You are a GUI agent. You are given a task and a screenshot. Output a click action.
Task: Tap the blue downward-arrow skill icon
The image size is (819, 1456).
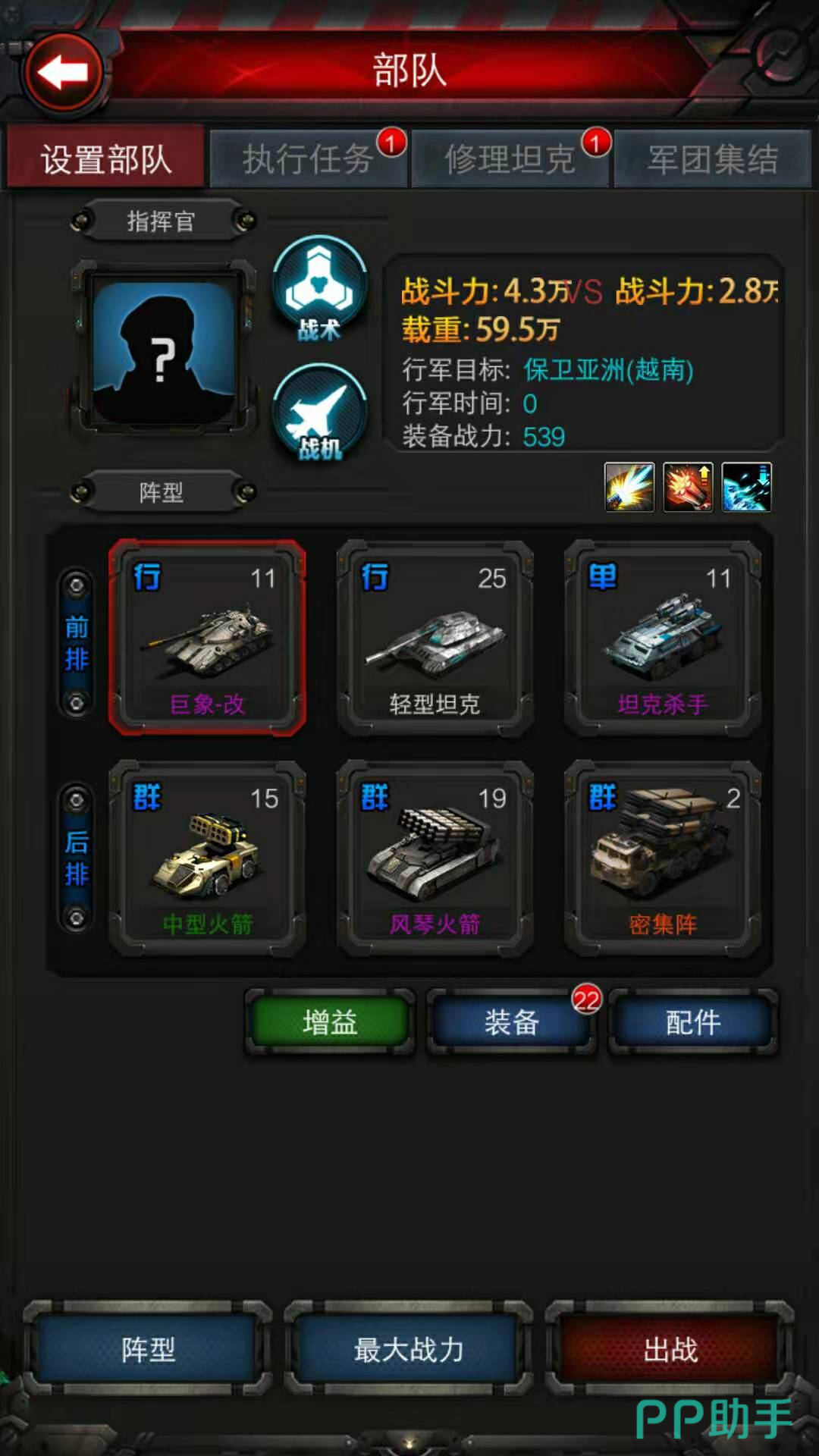click(746, 487)
